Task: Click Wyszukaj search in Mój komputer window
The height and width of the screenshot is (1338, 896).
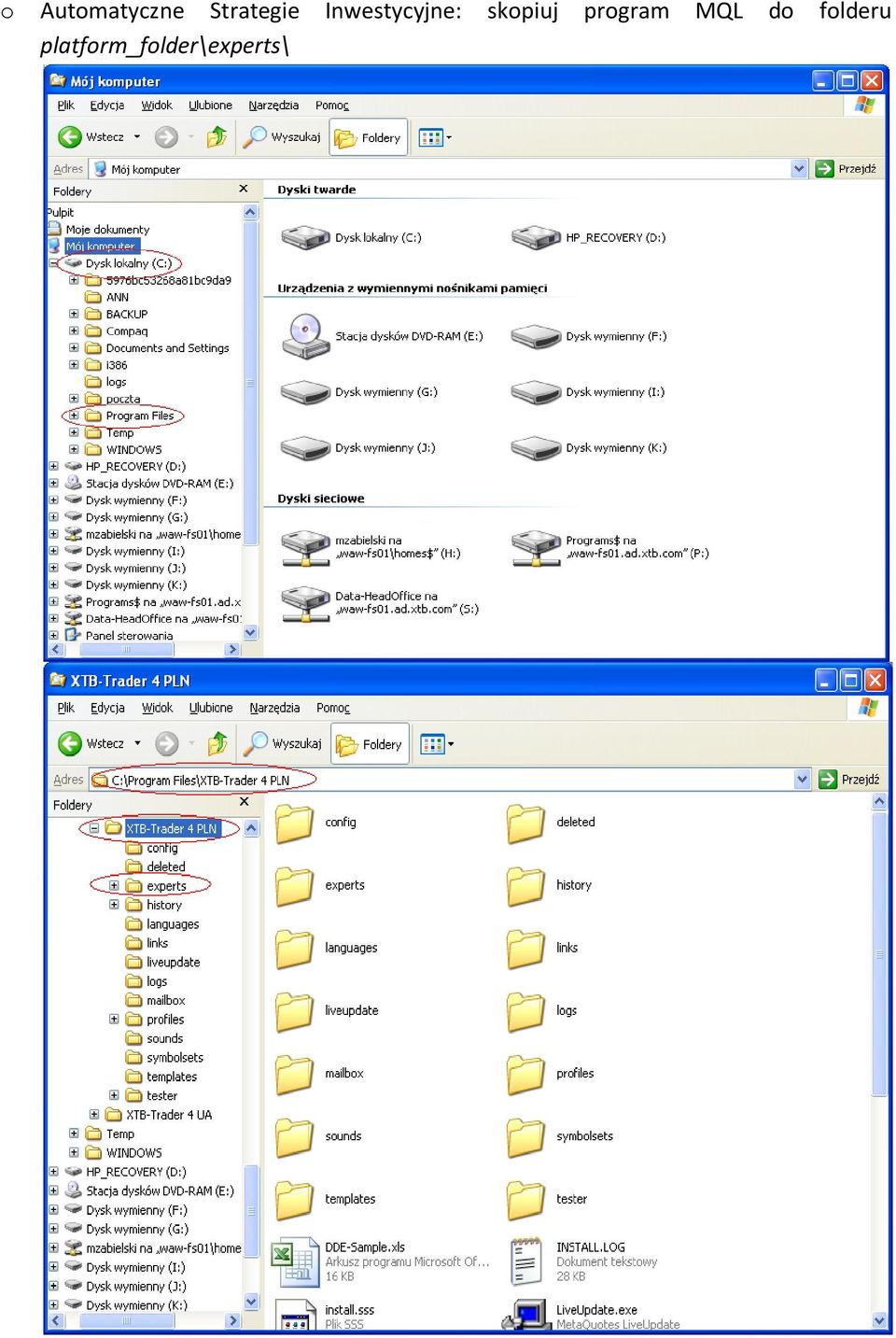Action: point(281,137)
